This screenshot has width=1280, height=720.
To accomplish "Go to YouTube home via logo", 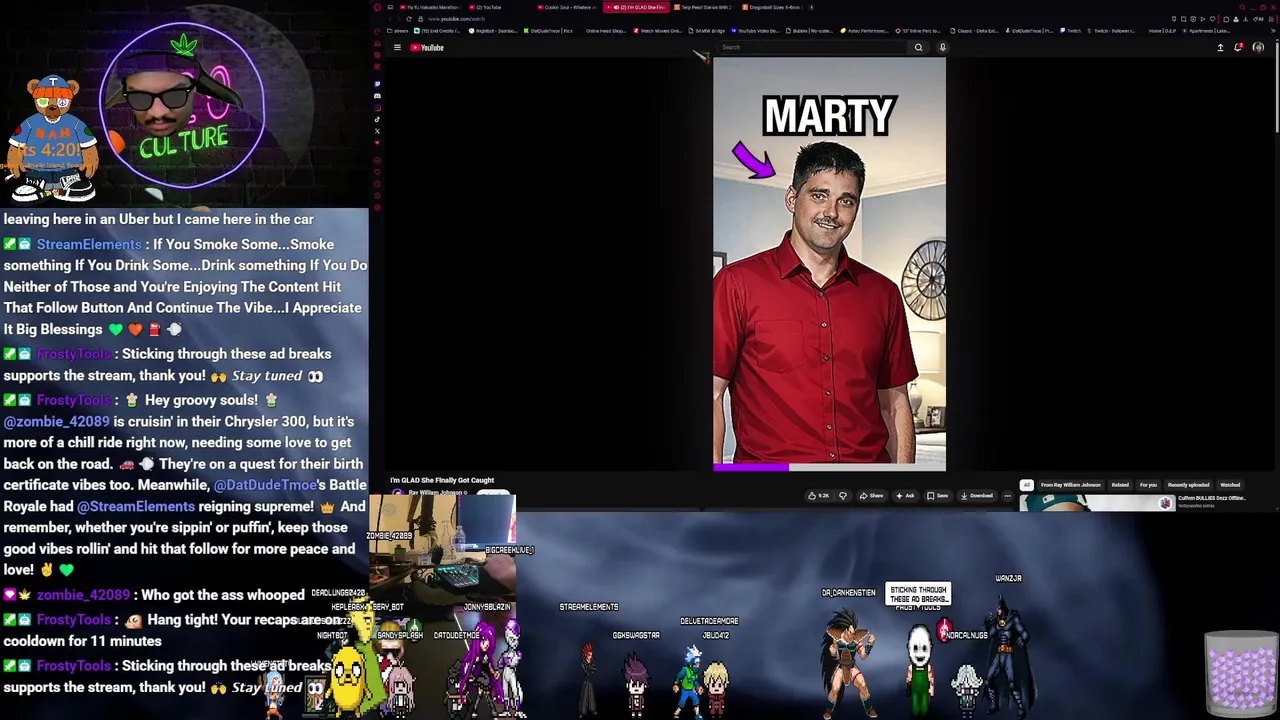I will click(427, 47).
